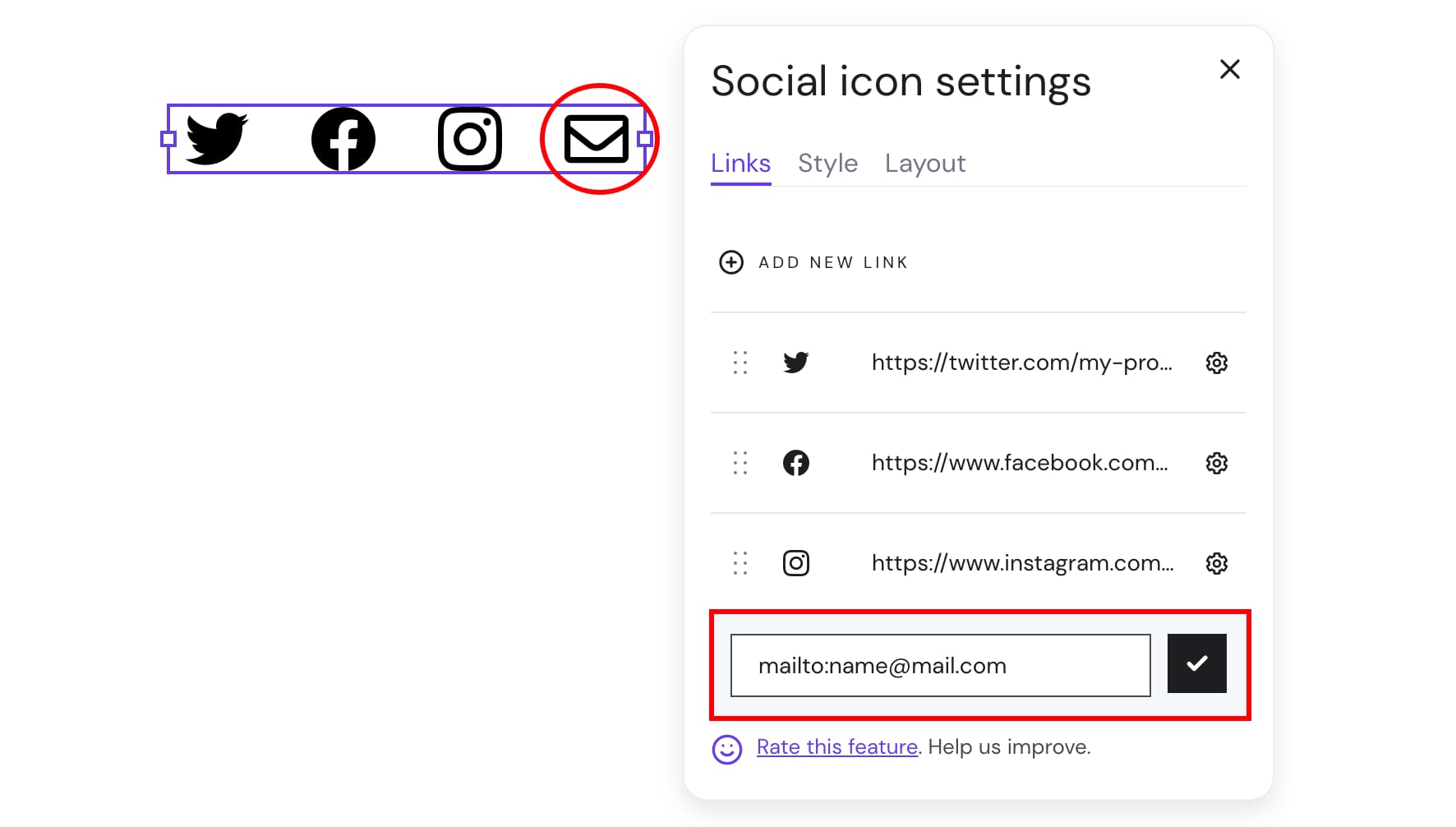Close the Social icon settings panel
Viewport: 1456px width, 827px height.
(1230, 69)
